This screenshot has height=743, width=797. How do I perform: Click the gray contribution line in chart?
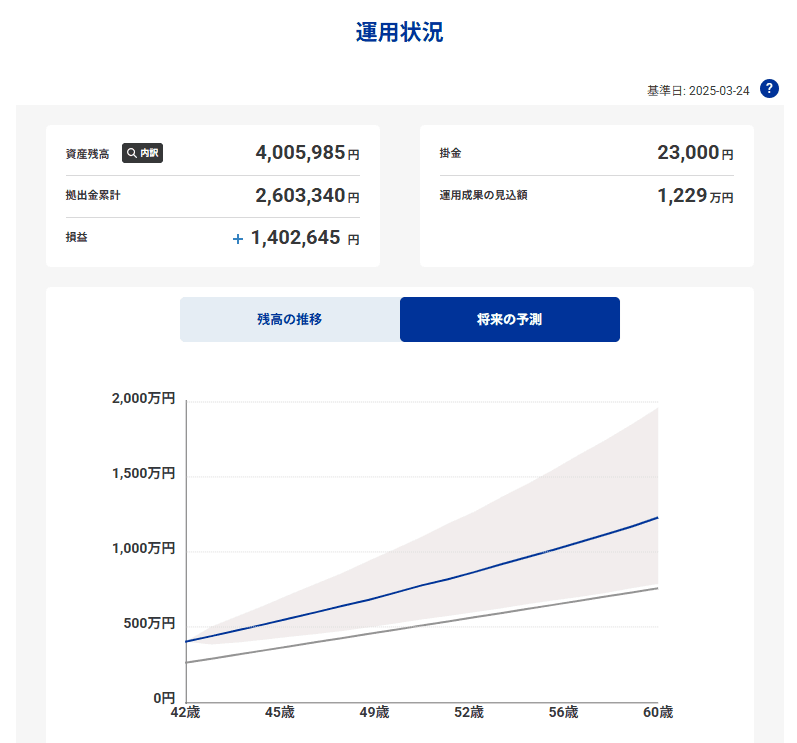[x=422, y=625]
